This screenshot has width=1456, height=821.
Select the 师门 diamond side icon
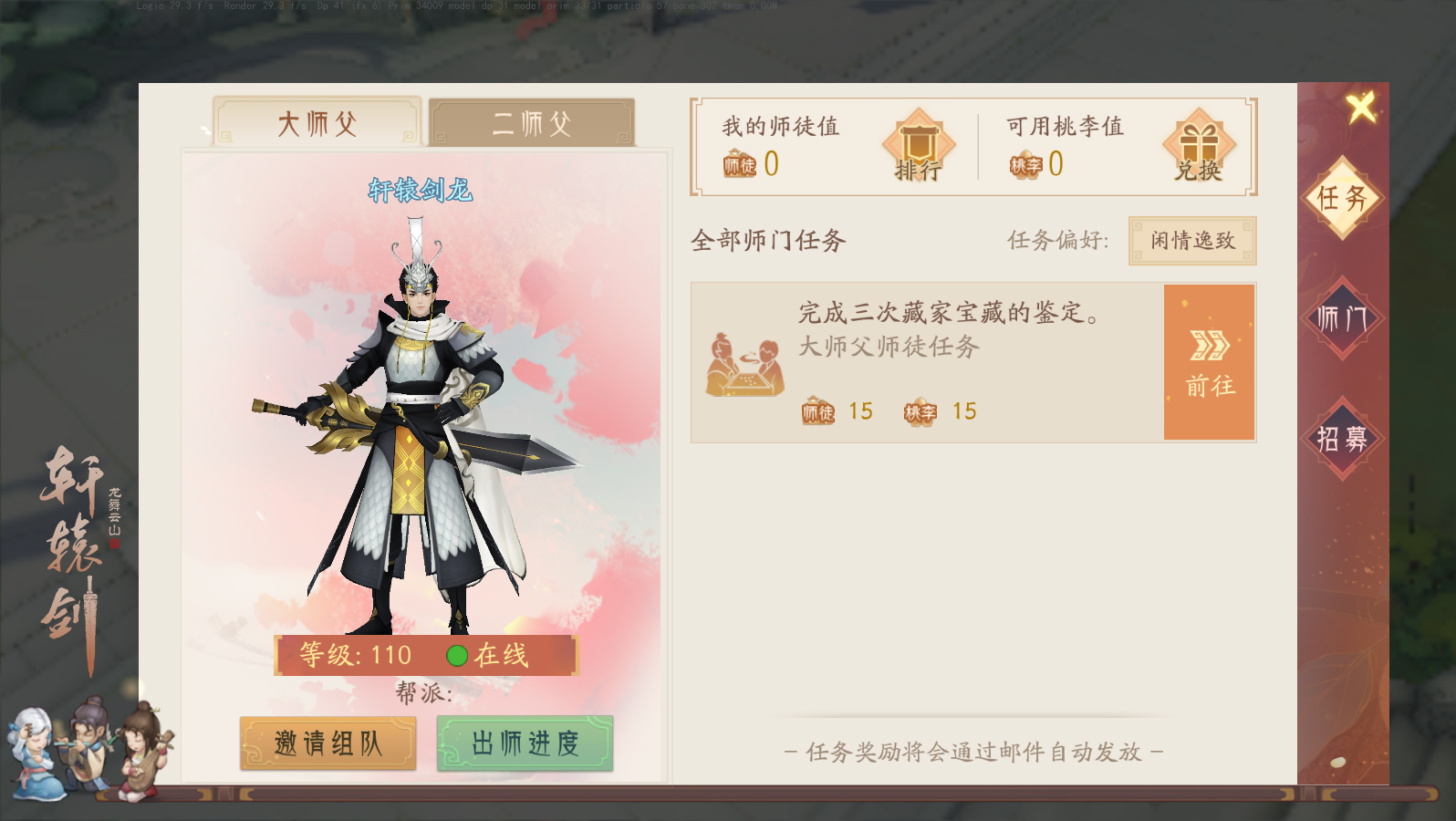pyautogui.click(x=1342, y=317)
